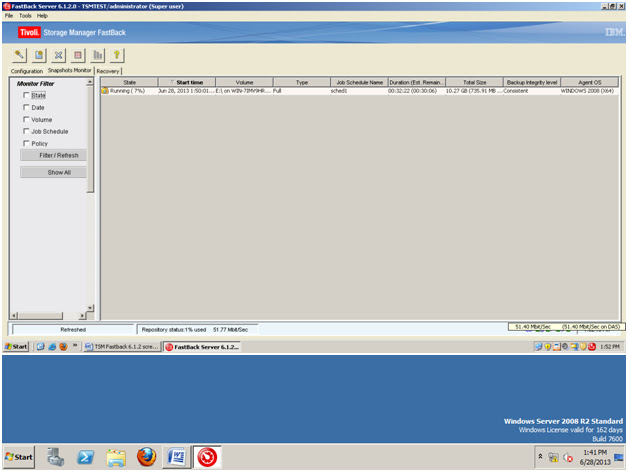Click the show desktop icon in inner quick launch
This screenshot has height=472, width=628.
pos(40,347)
